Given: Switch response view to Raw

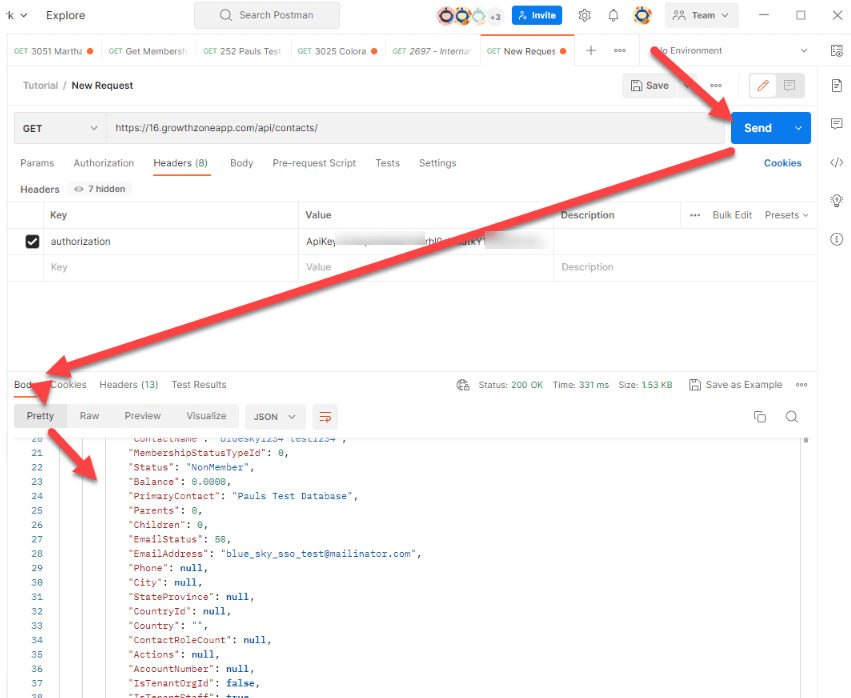Looking at the screenshot, I should click(90, 416).
